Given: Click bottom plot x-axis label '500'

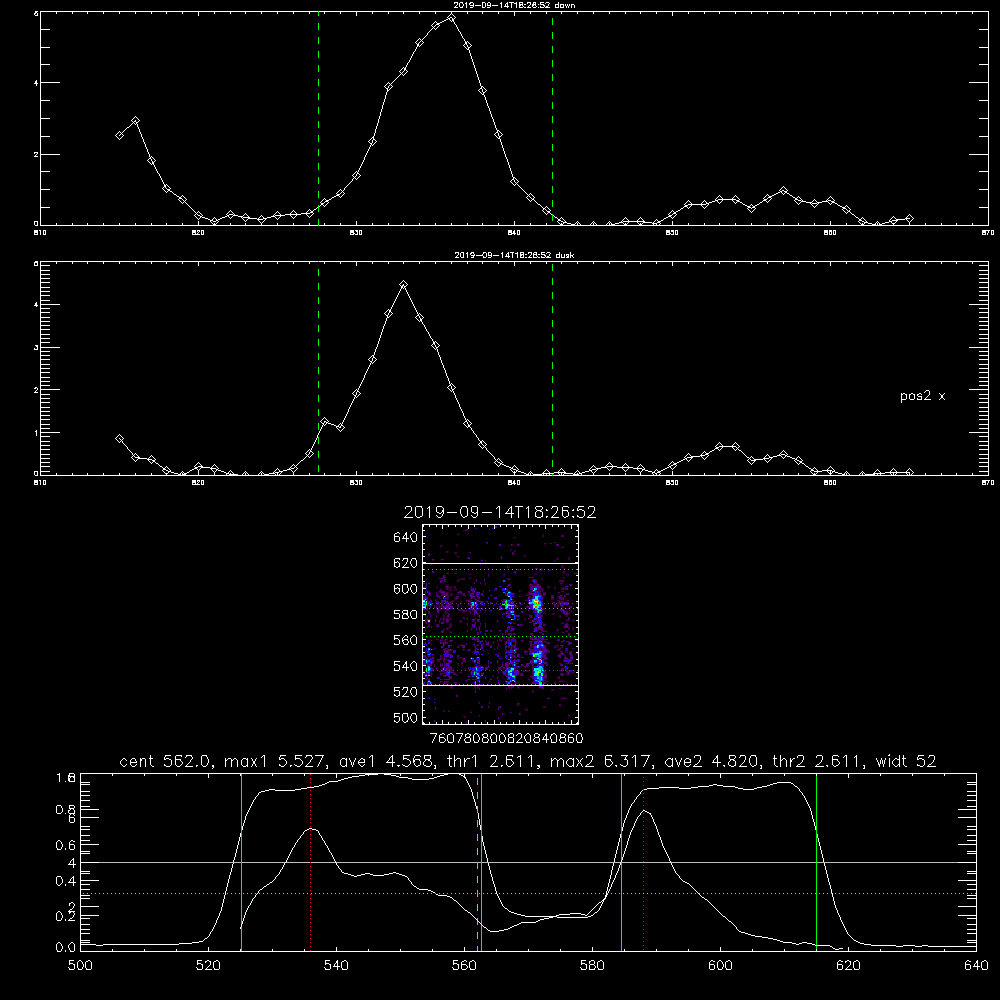Looking at the screenshot, I should (80, 966).
